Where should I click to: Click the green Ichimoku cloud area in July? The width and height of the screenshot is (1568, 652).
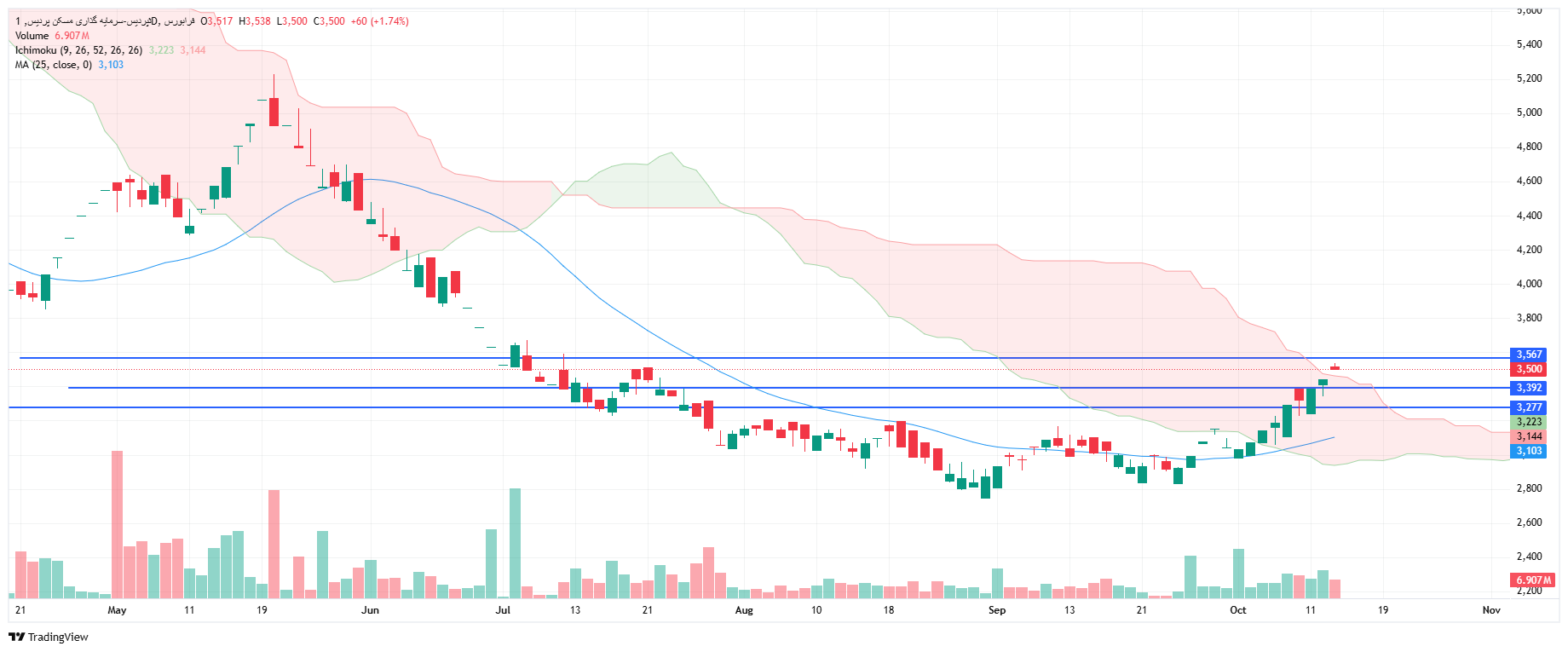648,183
